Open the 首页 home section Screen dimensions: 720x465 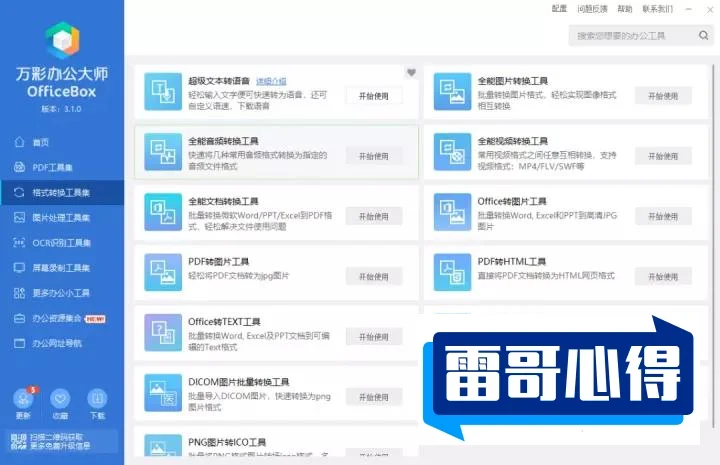point(62,142)
